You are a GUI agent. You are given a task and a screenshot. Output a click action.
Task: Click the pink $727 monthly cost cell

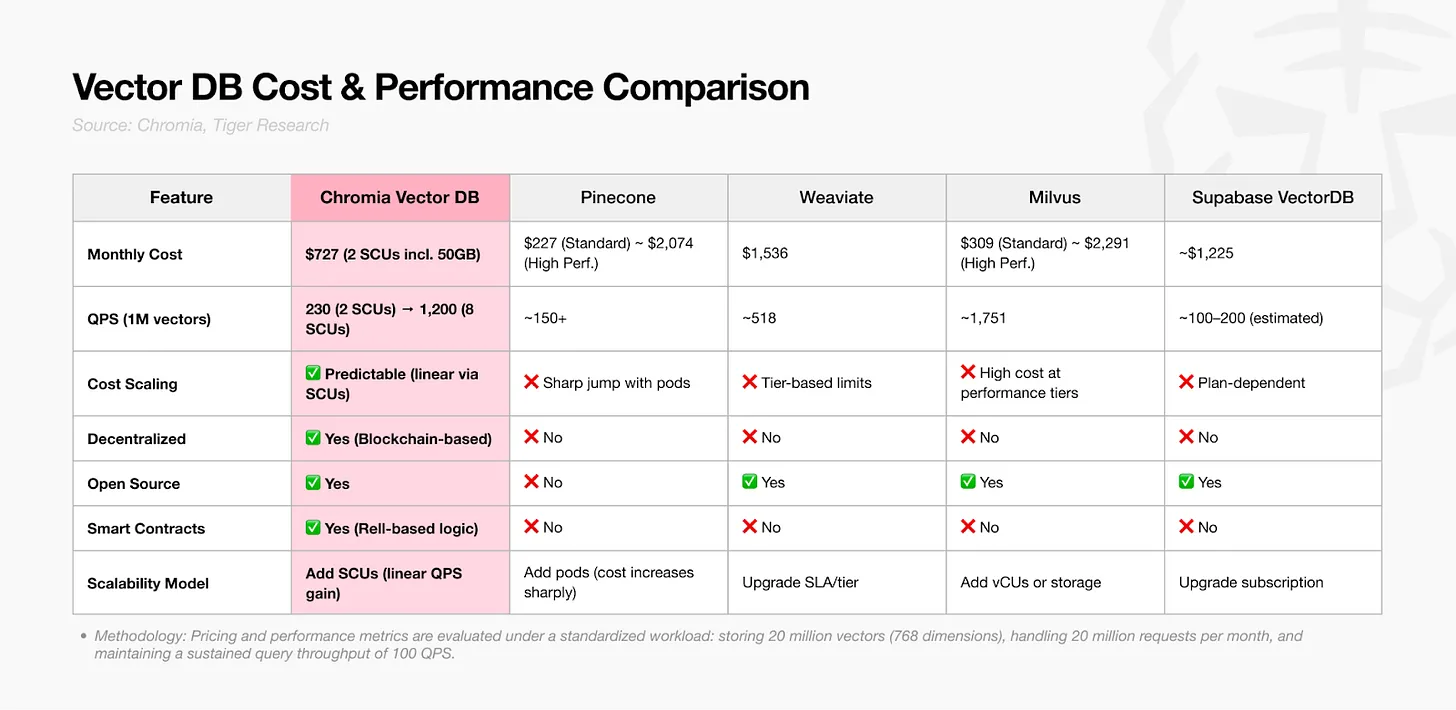coord(400,254)
